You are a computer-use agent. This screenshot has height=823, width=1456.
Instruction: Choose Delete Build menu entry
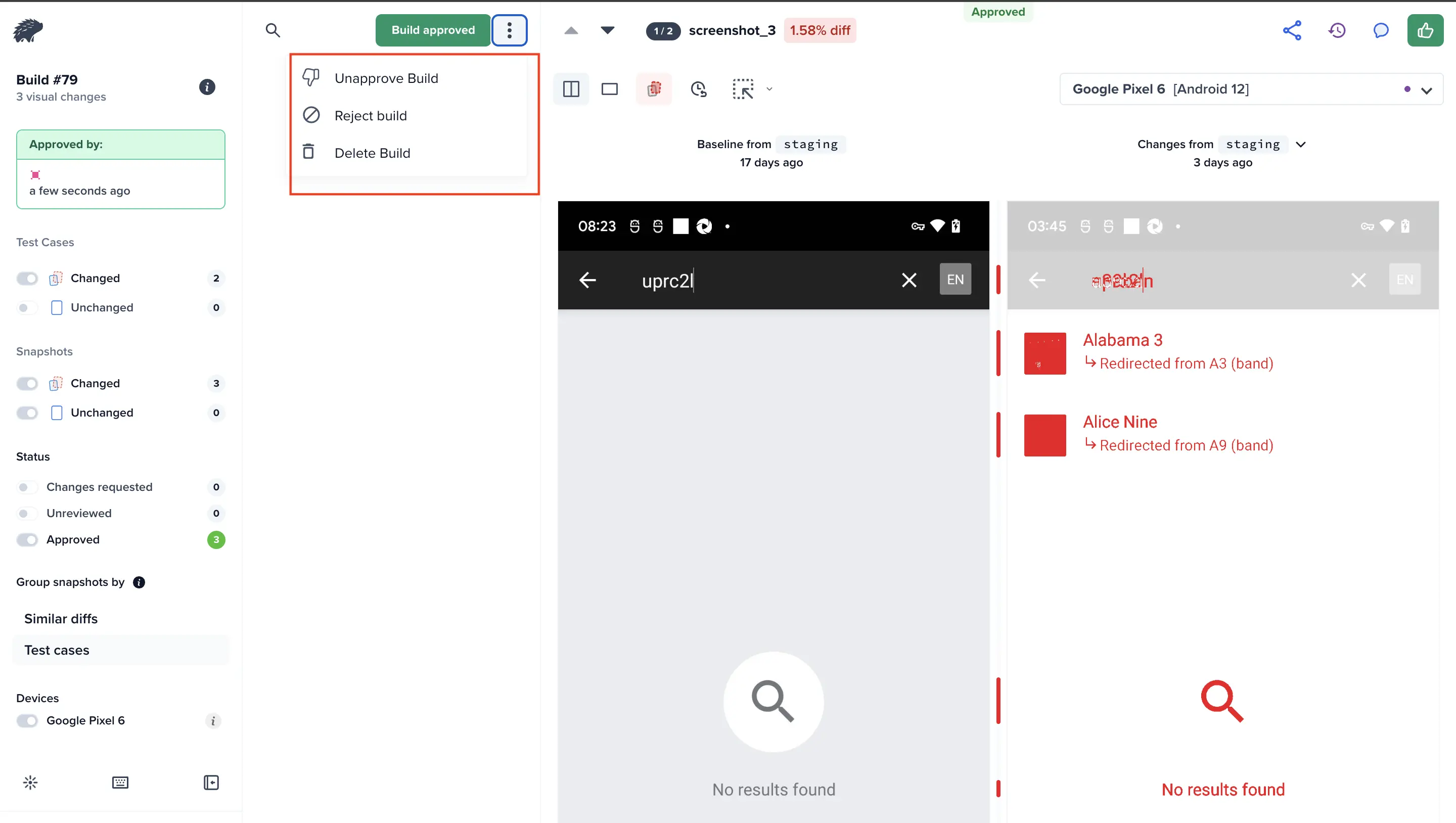pos(372,153)
